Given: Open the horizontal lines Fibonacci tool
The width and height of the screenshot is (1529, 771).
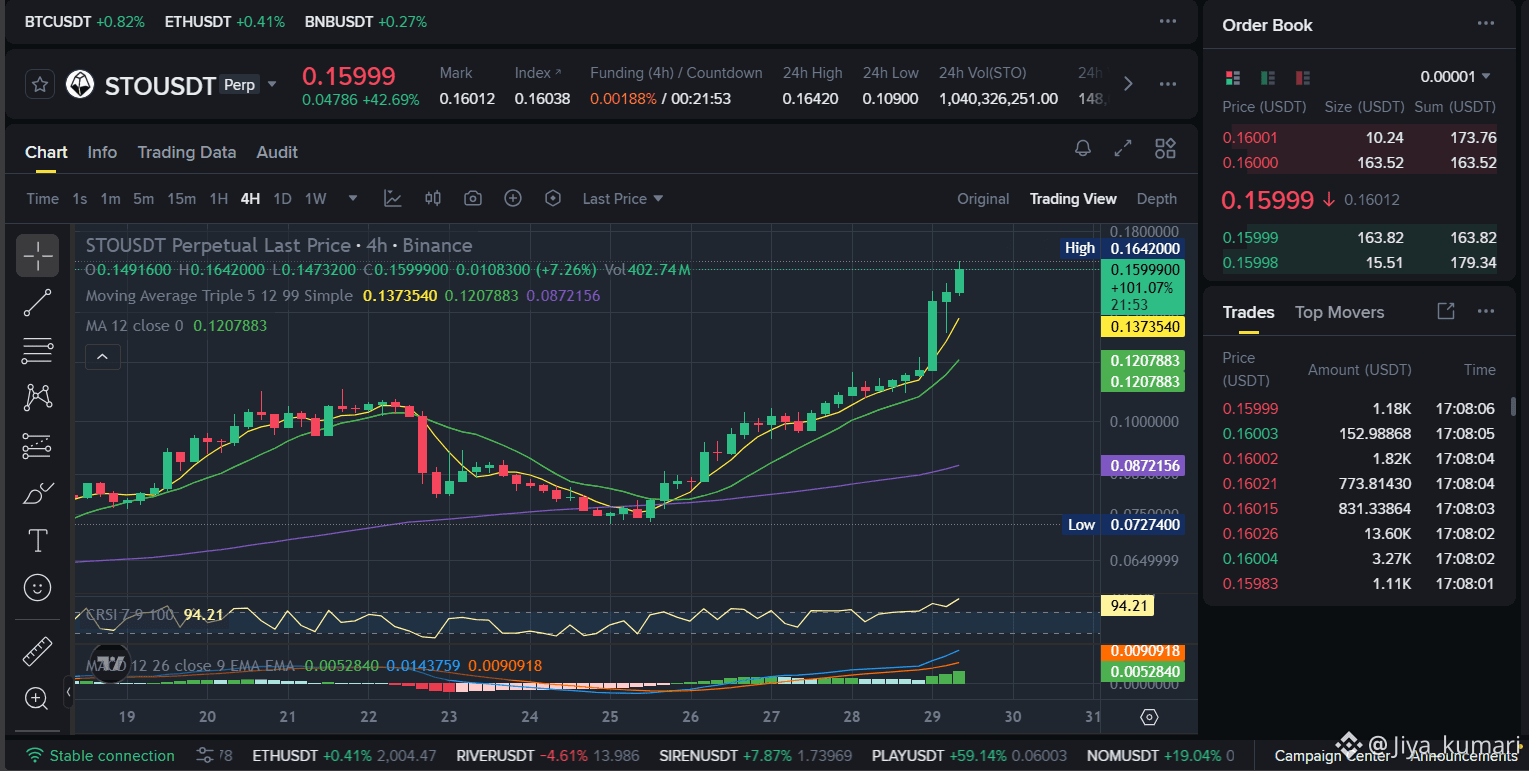Looking at the screenshot, I should pyautogui.click(x=38, y=351).
